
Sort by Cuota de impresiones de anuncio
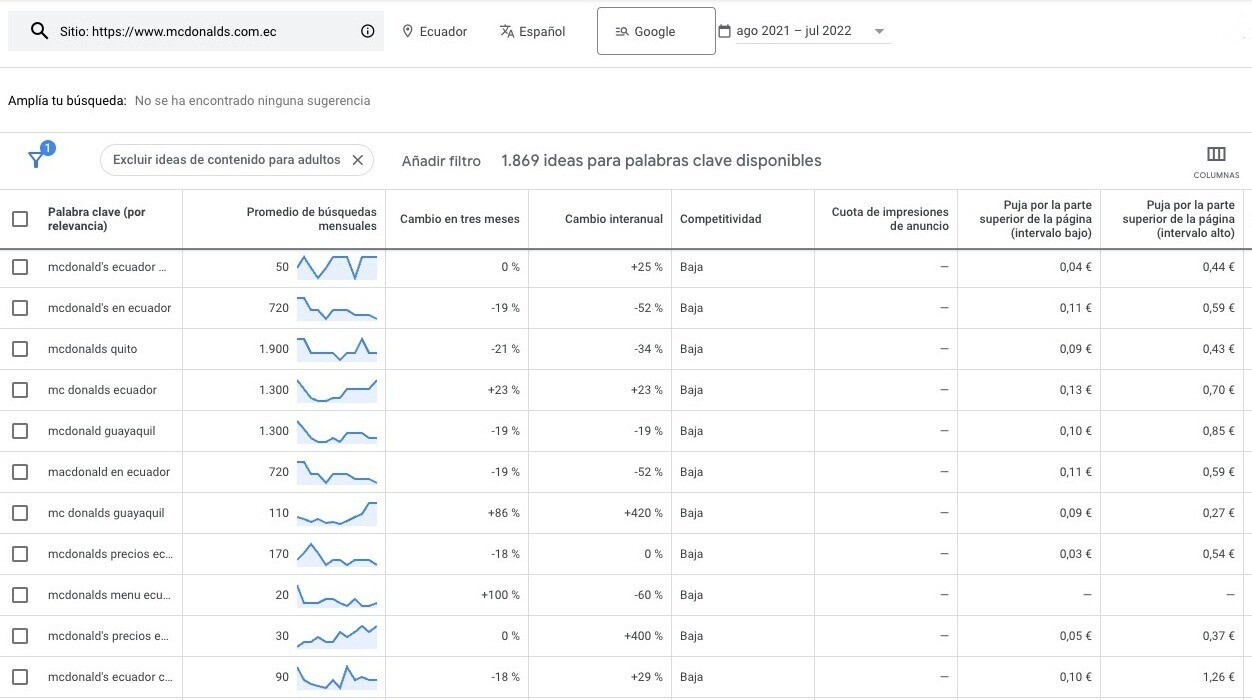point(890,219)
